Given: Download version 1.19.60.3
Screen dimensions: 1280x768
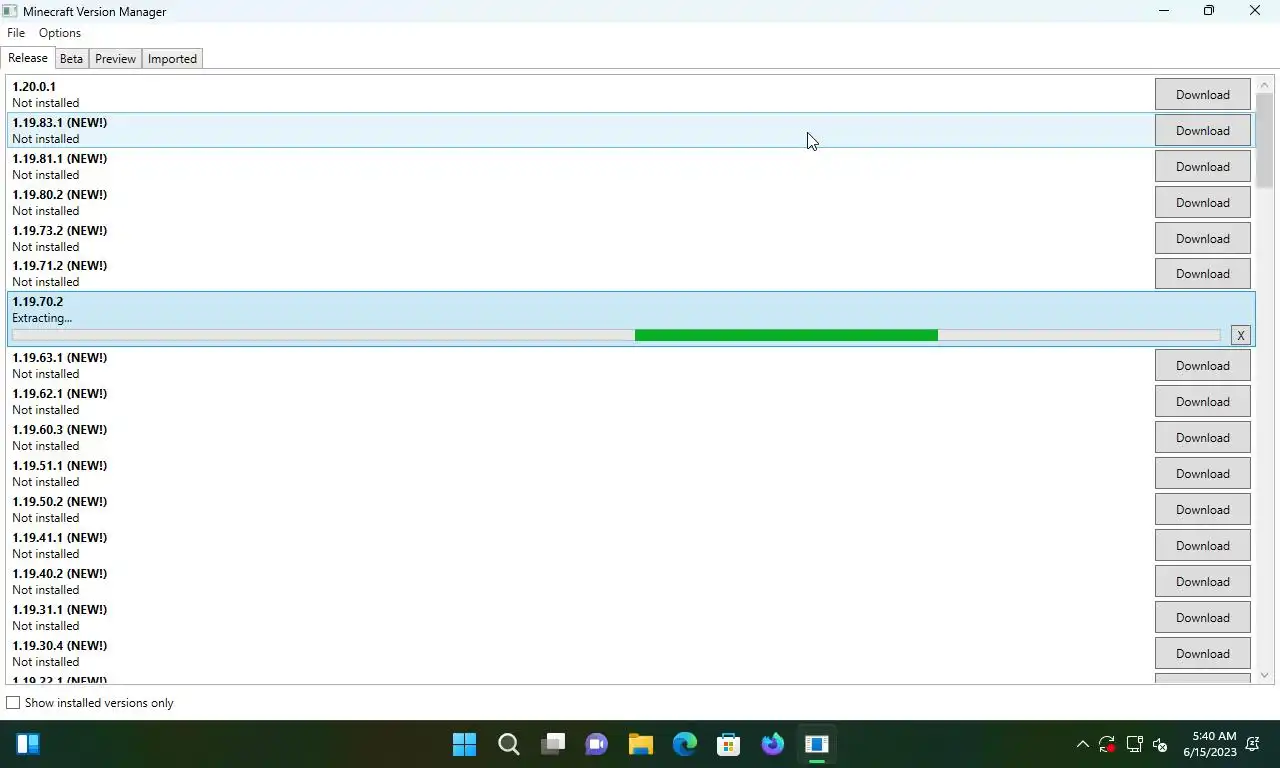Looking at the screenshot, I should click(x=1202, y=438).
